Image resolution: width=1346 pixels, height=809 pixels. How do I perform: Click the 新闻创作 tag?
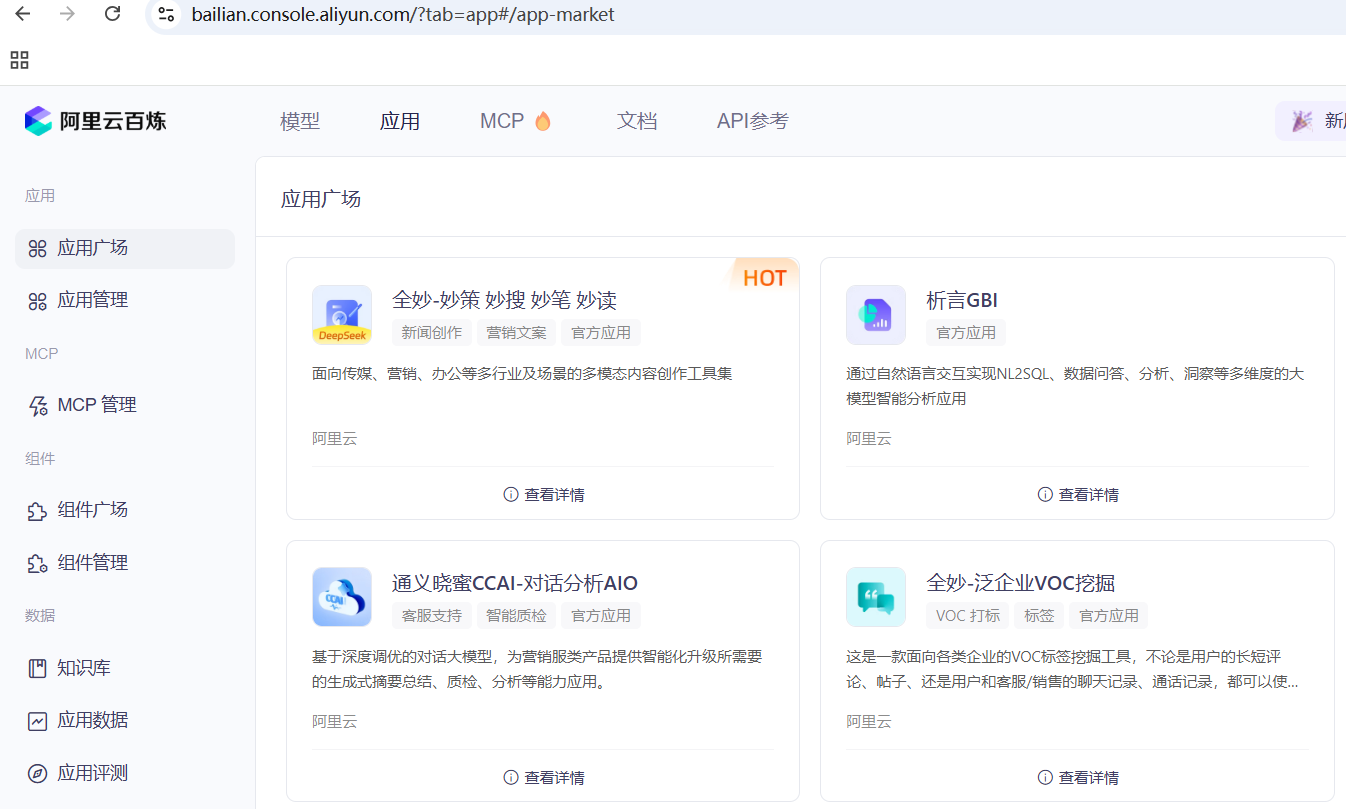[x=432, y=332]
